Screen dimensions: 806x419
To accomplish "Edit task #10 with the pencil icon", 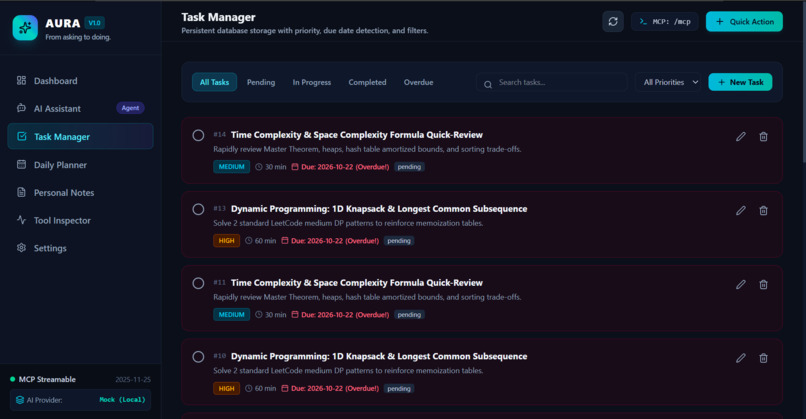I will (x=740, y=358).
